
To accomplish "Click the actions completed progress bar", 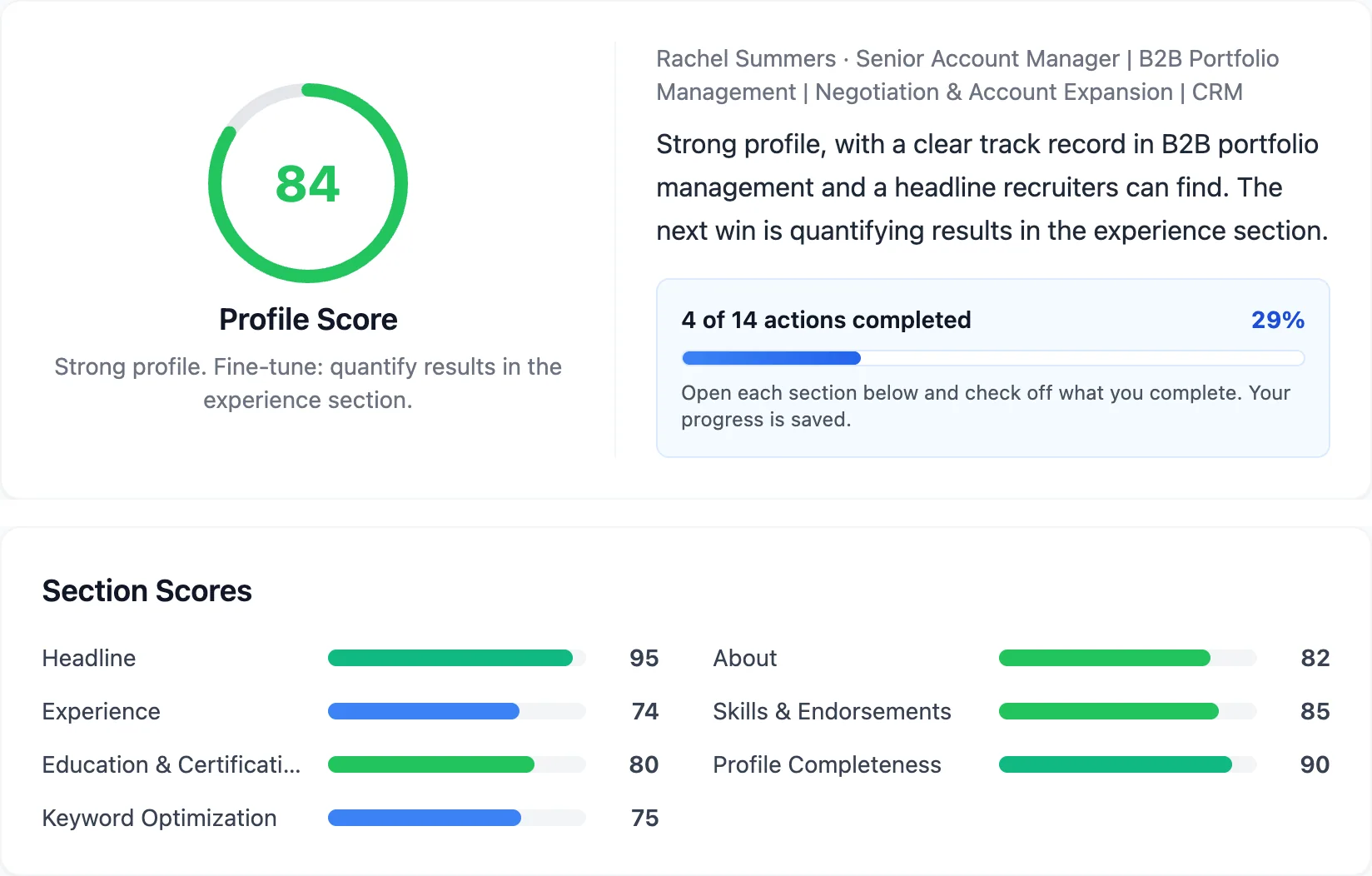I will click(992, 358).
